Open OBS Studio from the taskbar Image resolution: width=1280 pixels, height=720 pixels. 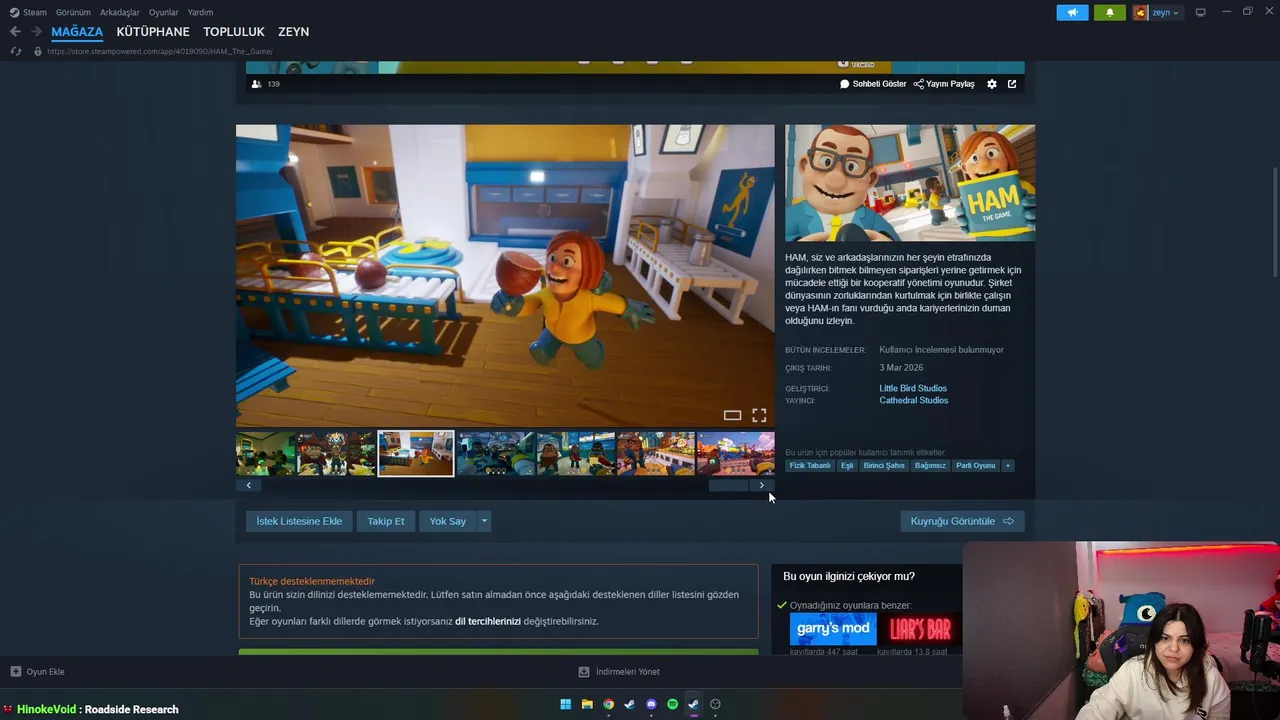(715, 704)
